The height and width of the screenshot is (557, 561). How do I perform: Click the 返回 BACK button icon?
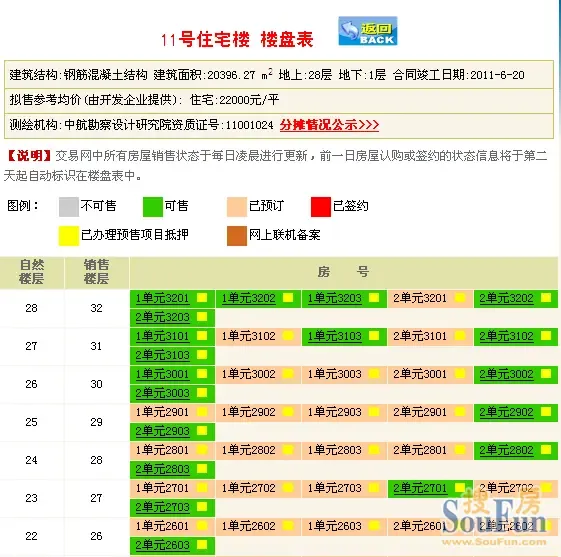point(368,31)
